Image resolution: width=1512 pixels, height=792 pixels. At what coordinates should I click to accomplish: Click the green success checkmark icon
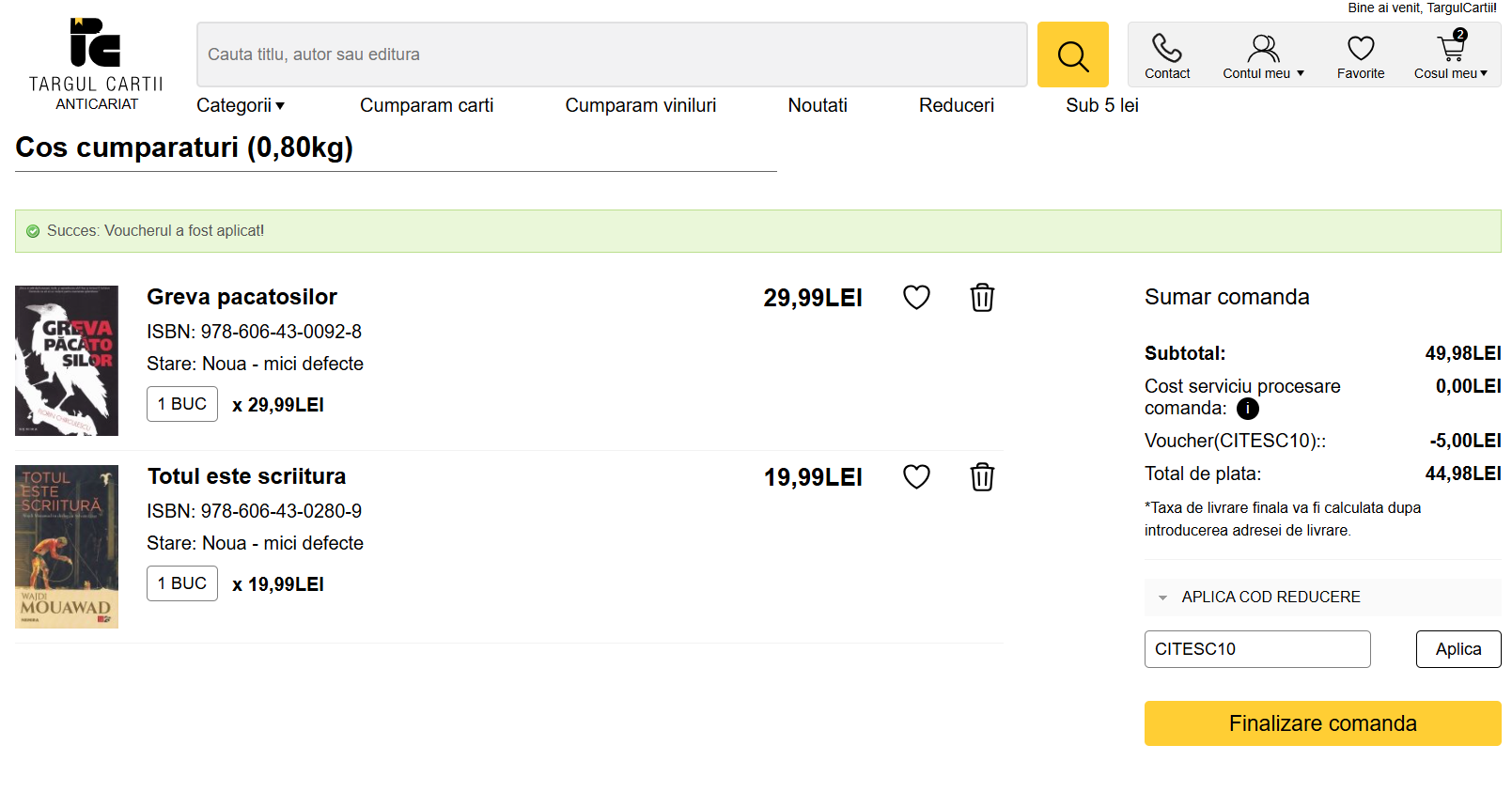pyautogui.click(x=33, y=231)
